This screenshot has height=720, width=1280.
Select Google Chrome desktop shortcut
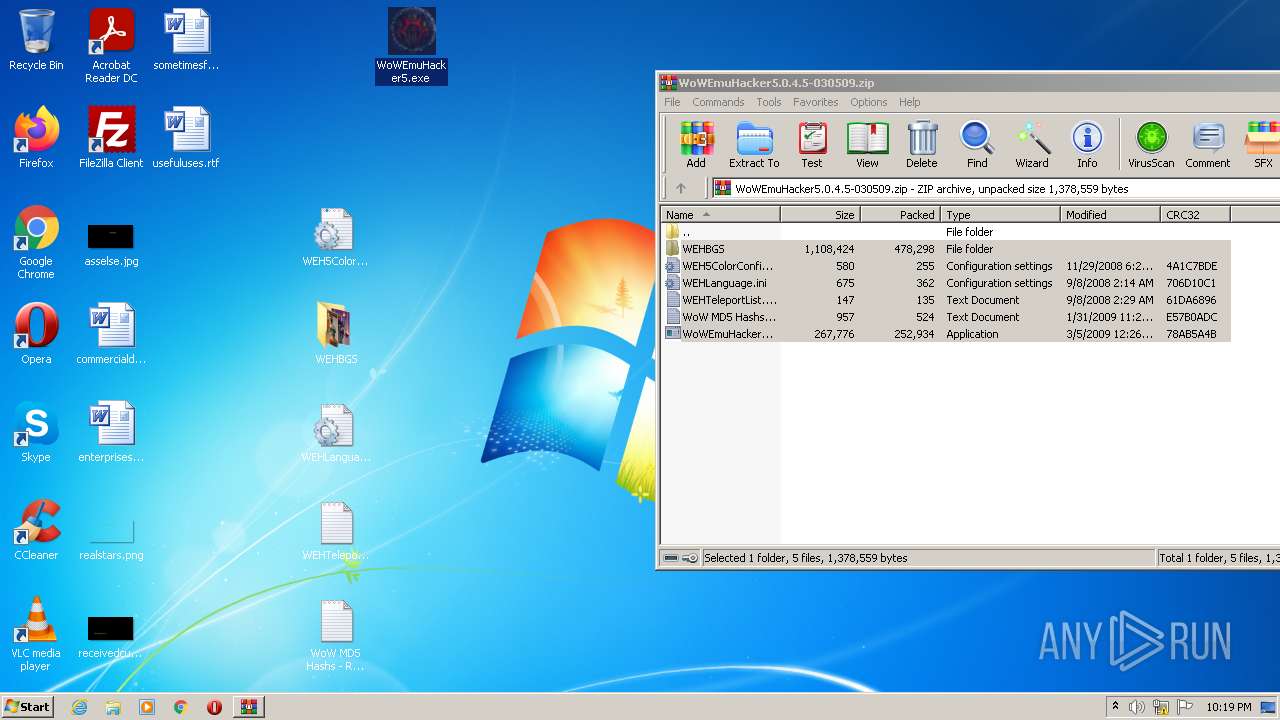[x=36, y=243]
